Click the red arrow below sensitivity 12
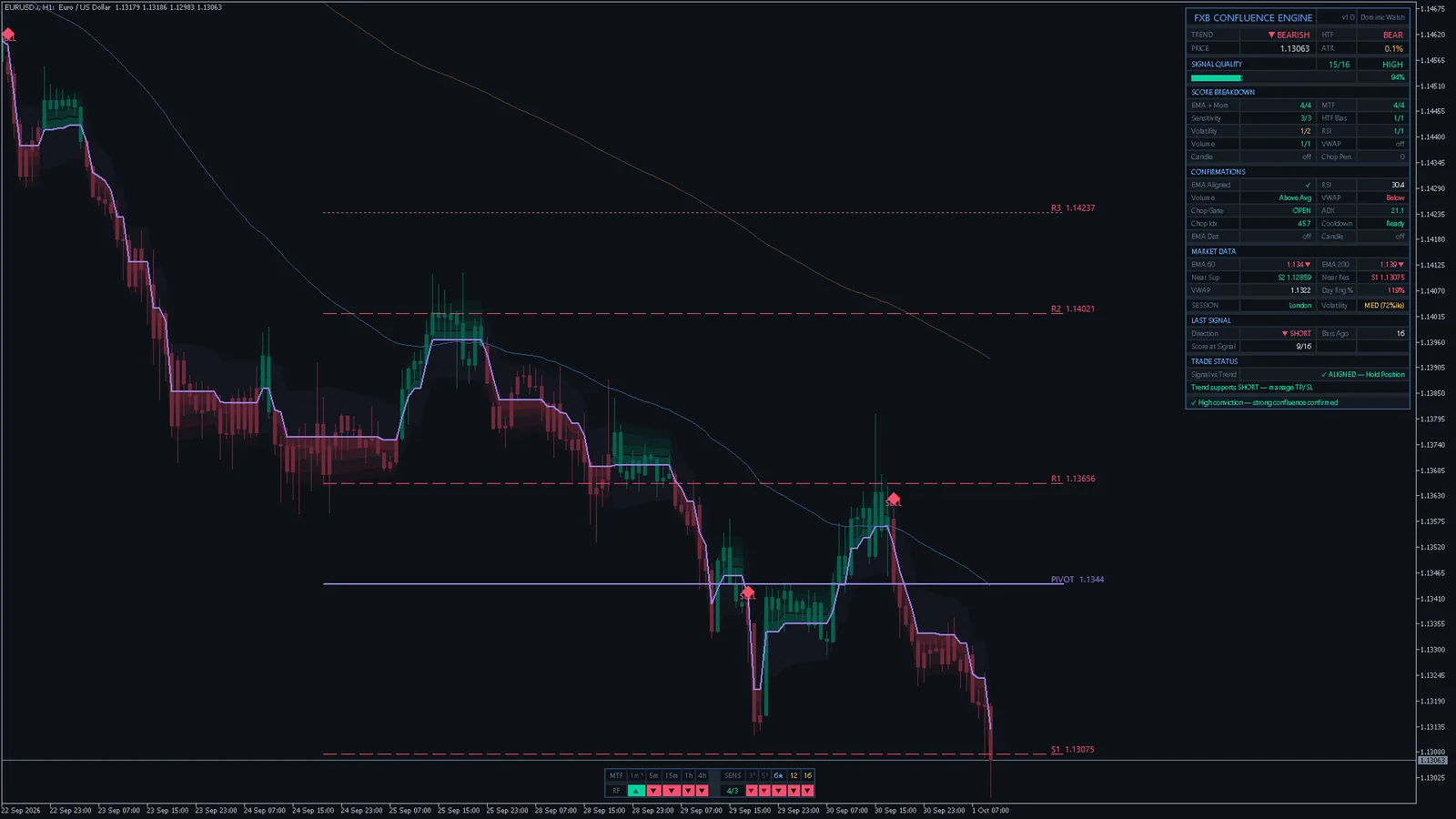Image resolution: width=1456 pixels, height=819 pixels. [x=794, y=791]
